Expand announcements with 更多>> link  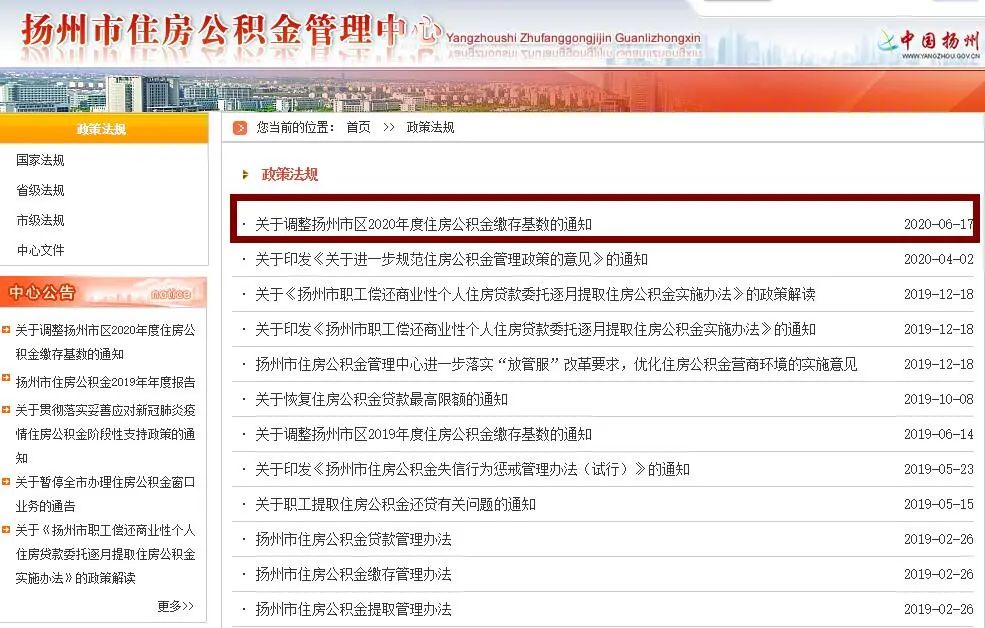(x=175, y=606)
